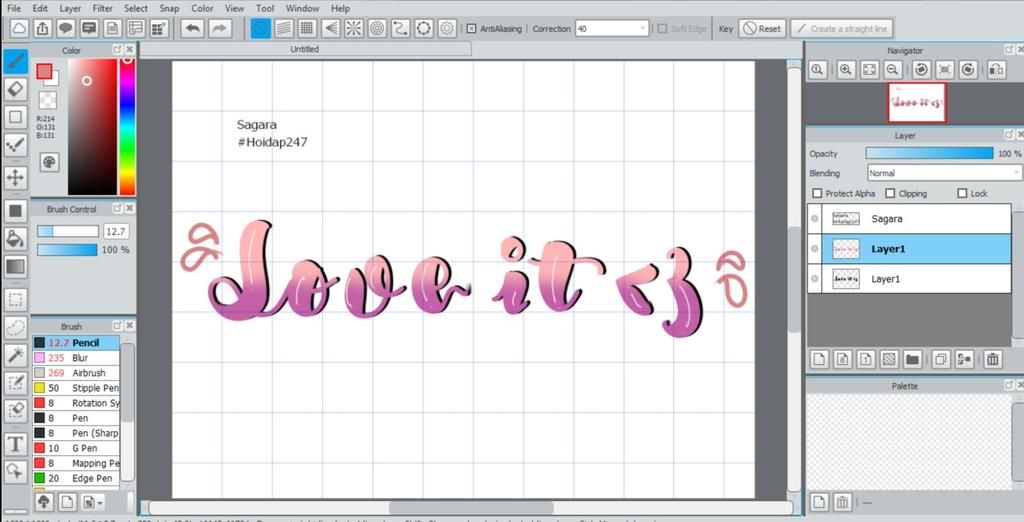The width and height of the screenshot is (1024, 522).
Task: Select the Move tool
Action: (16, 178)
